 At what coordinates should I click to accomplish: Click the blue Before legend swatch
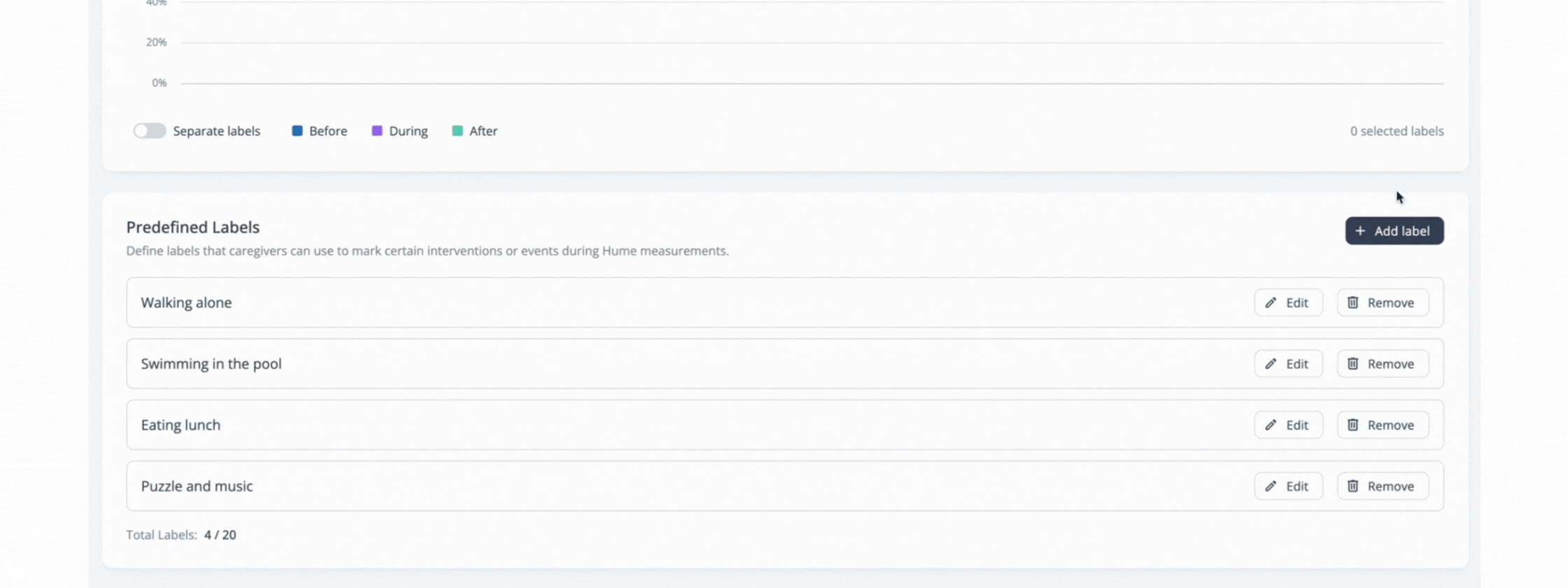[x=297, y=131]
